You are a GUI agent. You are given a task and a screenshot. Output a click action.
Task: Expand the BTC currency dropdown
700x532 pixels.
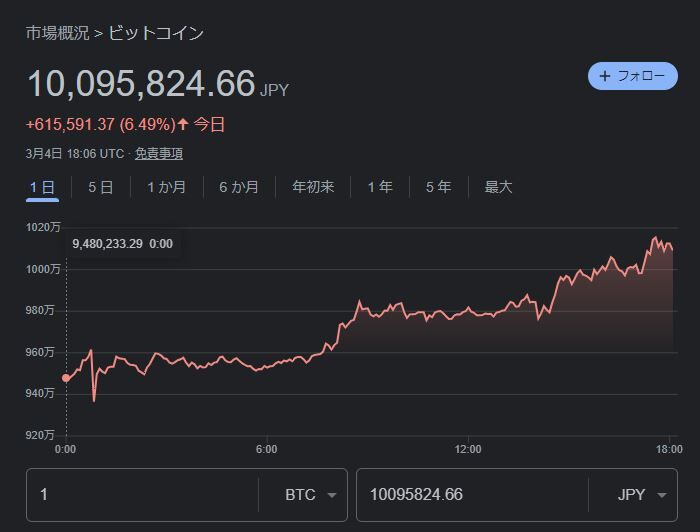point(310,495)
